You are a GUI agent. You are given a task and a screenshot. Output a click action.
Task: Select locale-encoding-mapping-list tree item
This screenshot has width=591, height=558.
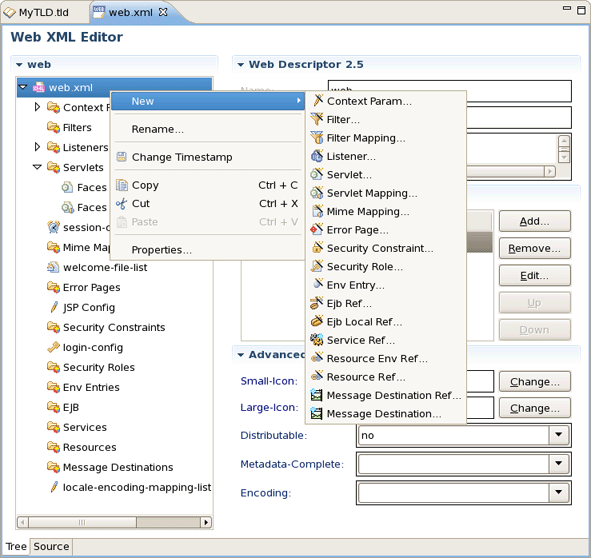click(136, 487)
